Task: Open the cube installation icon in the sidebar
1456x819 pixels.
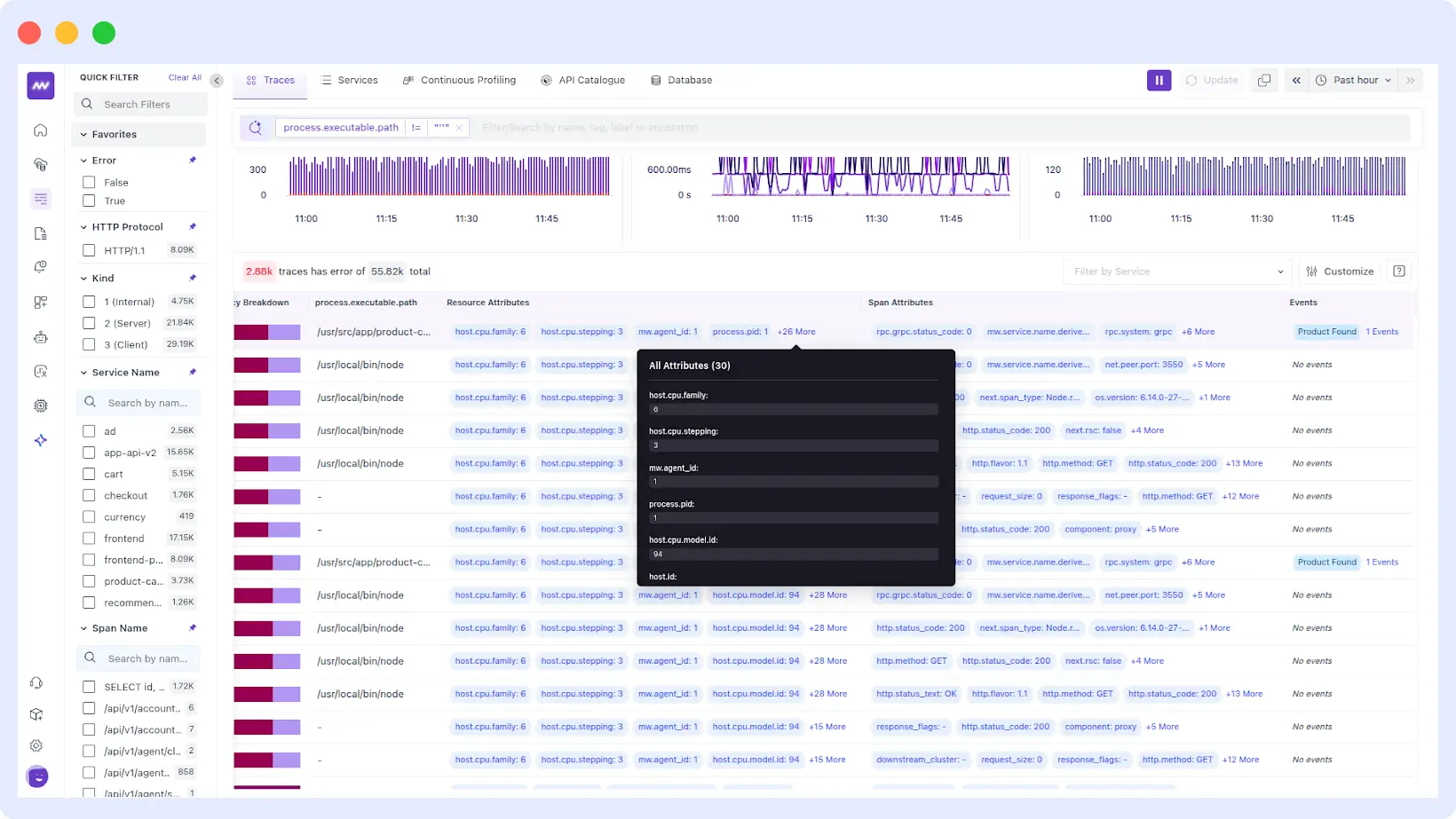Action: pyautogui.click(x=36, y=714)
